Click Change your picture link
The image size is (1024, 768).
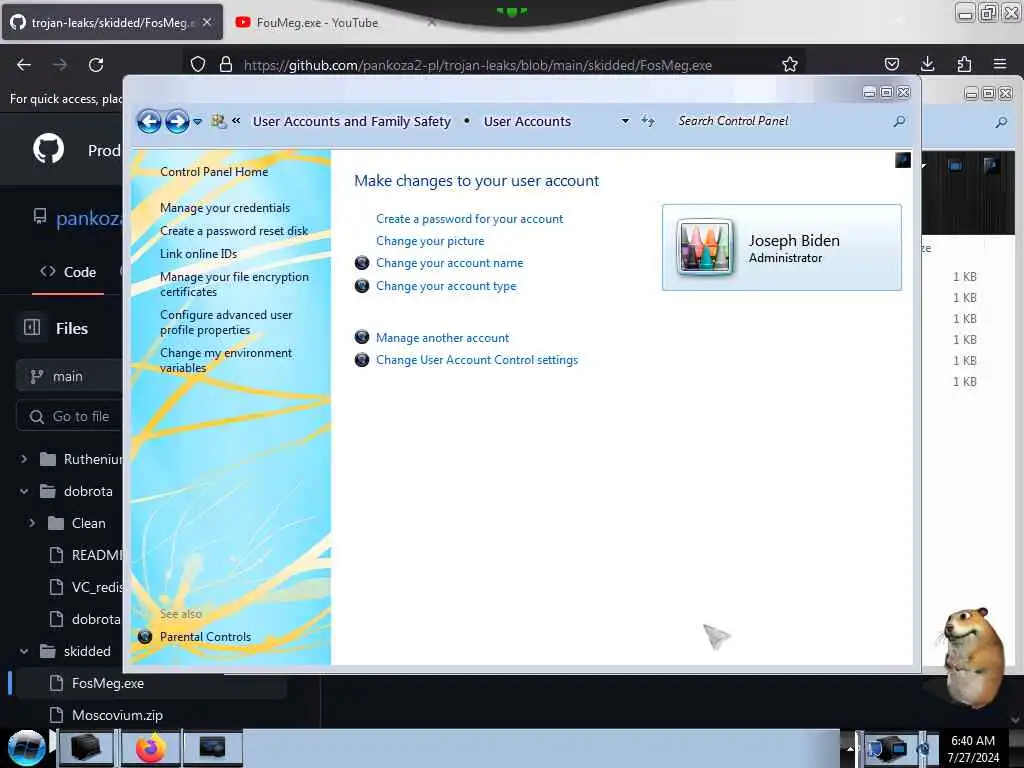coord(430,241)
